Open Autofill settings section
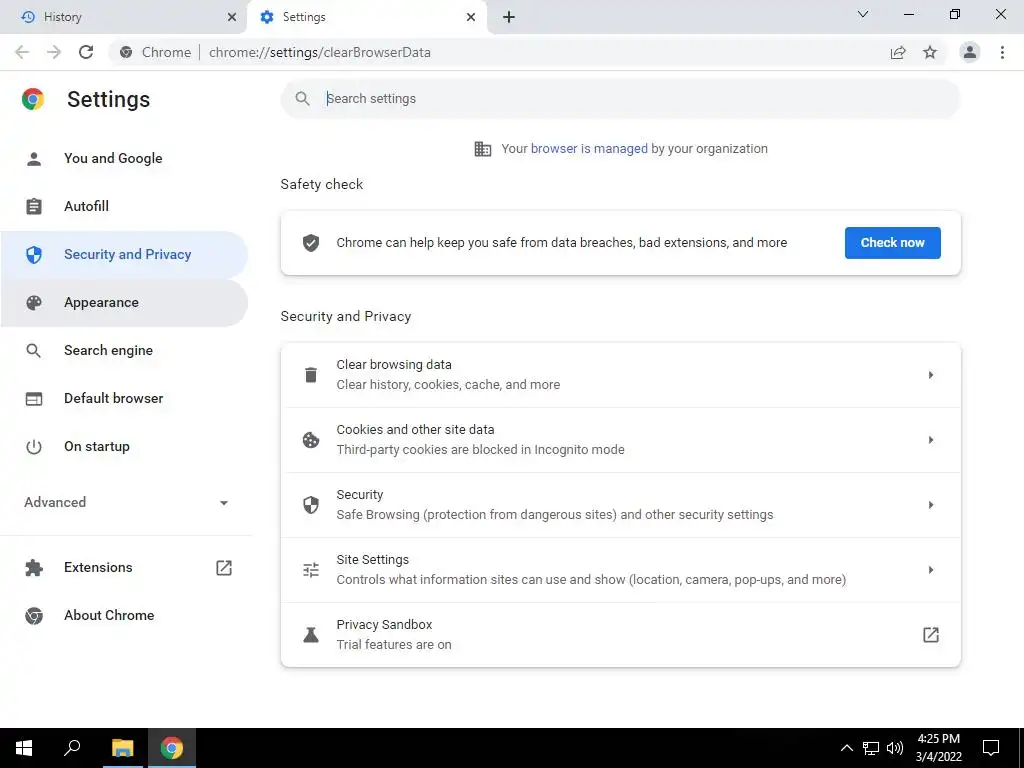The image size is (1024, 768). [x=124, y=206]
